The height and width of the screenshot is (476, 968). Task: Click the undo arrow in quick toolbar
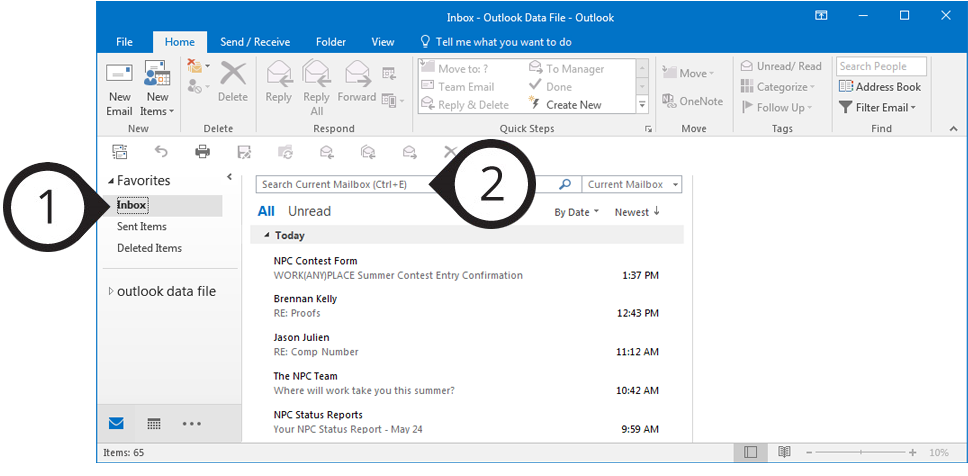point(161,152)
